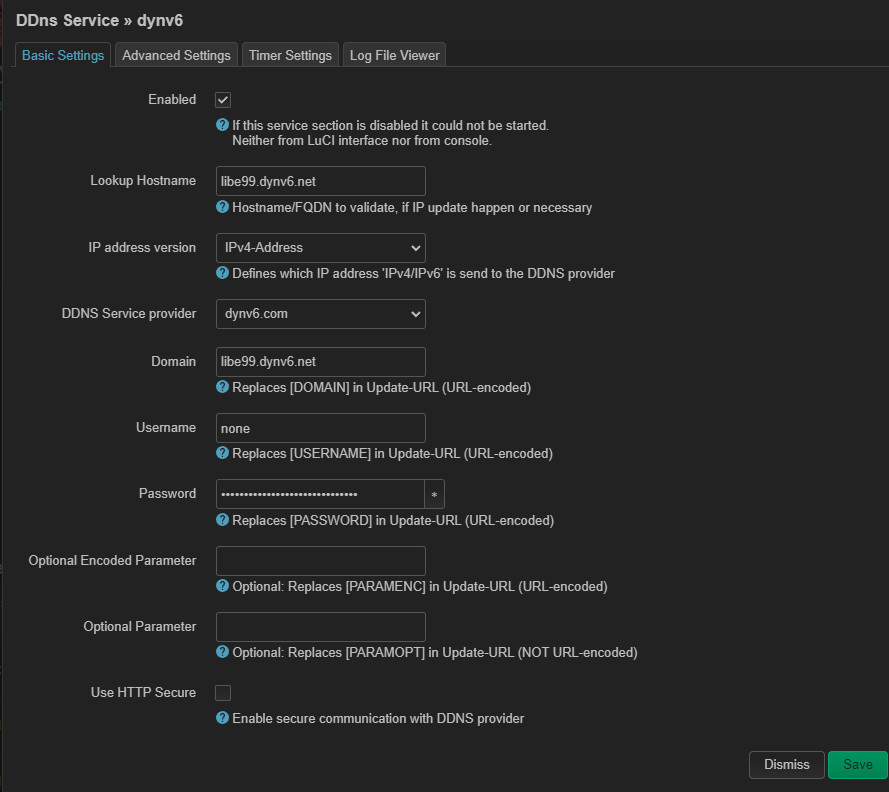889x792 pixels.
Task: Click help icon under Enabled checkbox
Action: (x=222, y=126)
